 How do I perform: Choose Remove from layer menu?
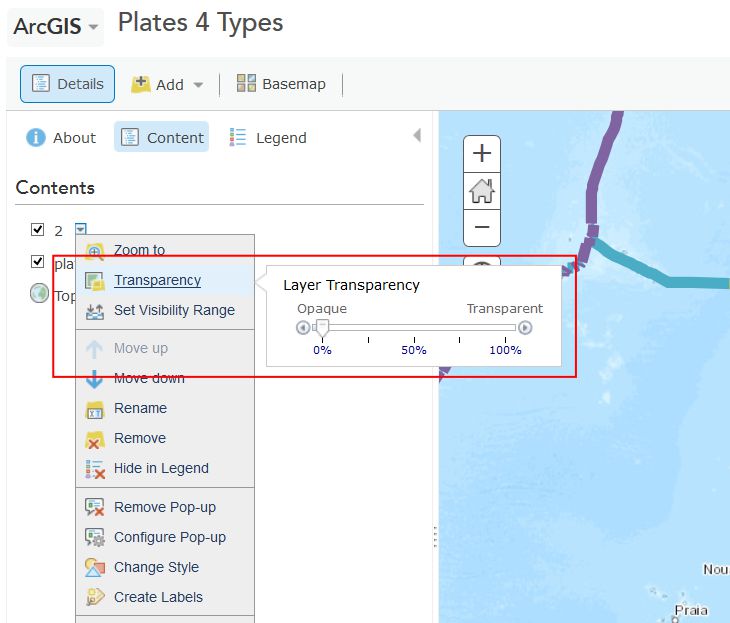[165, 438]
